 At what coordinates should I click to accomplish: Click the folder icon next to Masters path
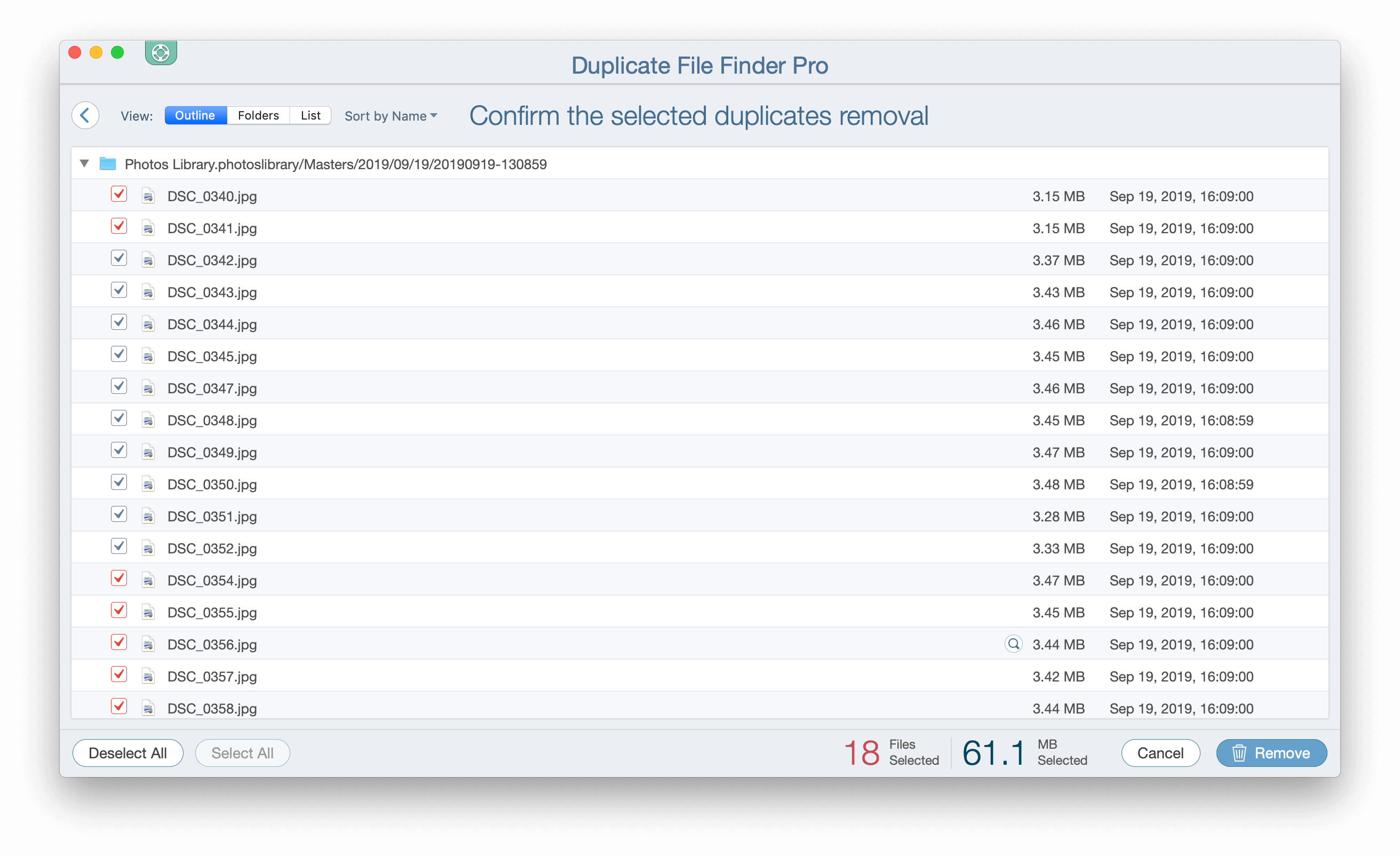tap(108, 164)
